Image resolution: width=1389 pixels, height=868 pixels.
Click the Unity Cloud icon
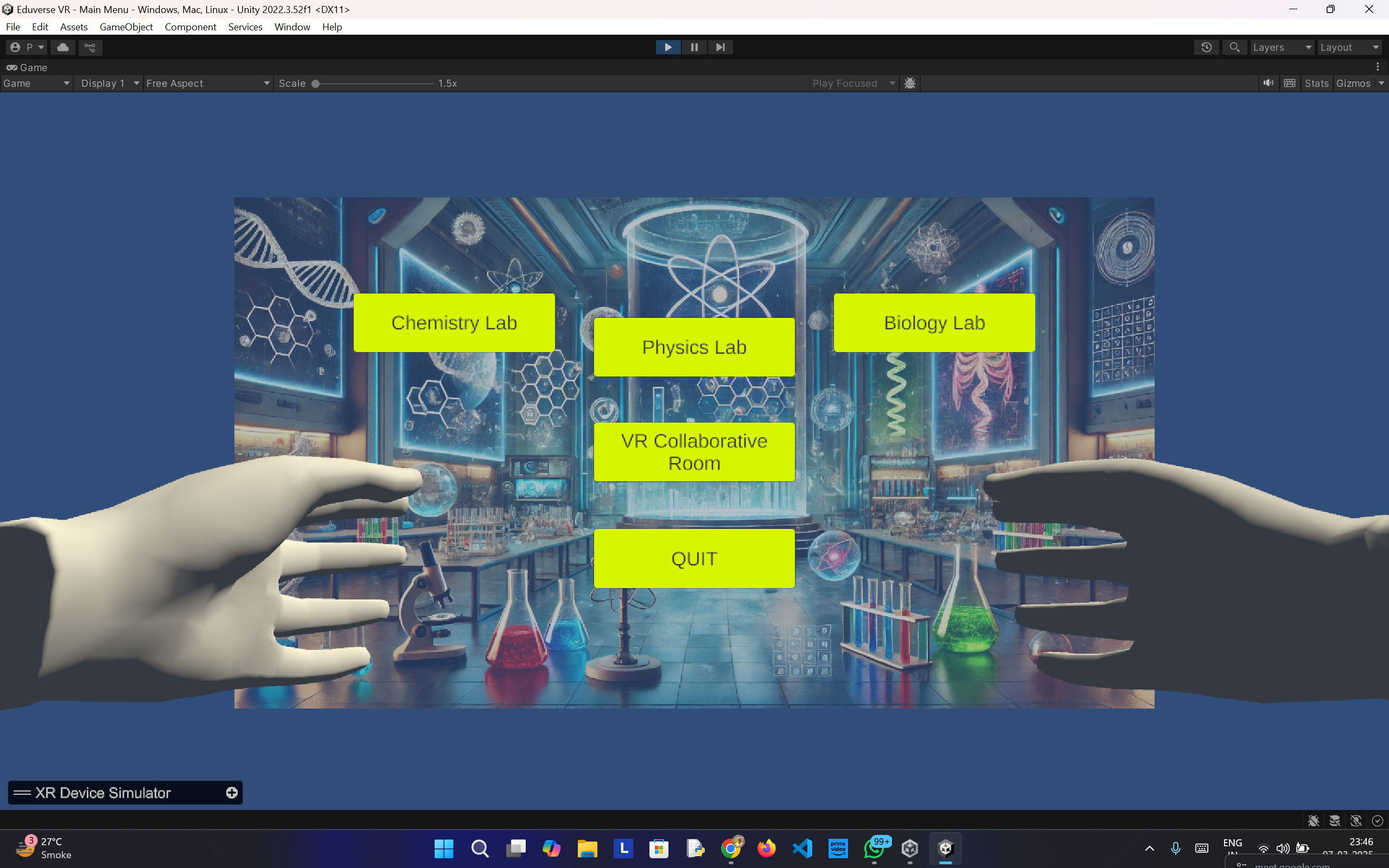tap(63, 47)
